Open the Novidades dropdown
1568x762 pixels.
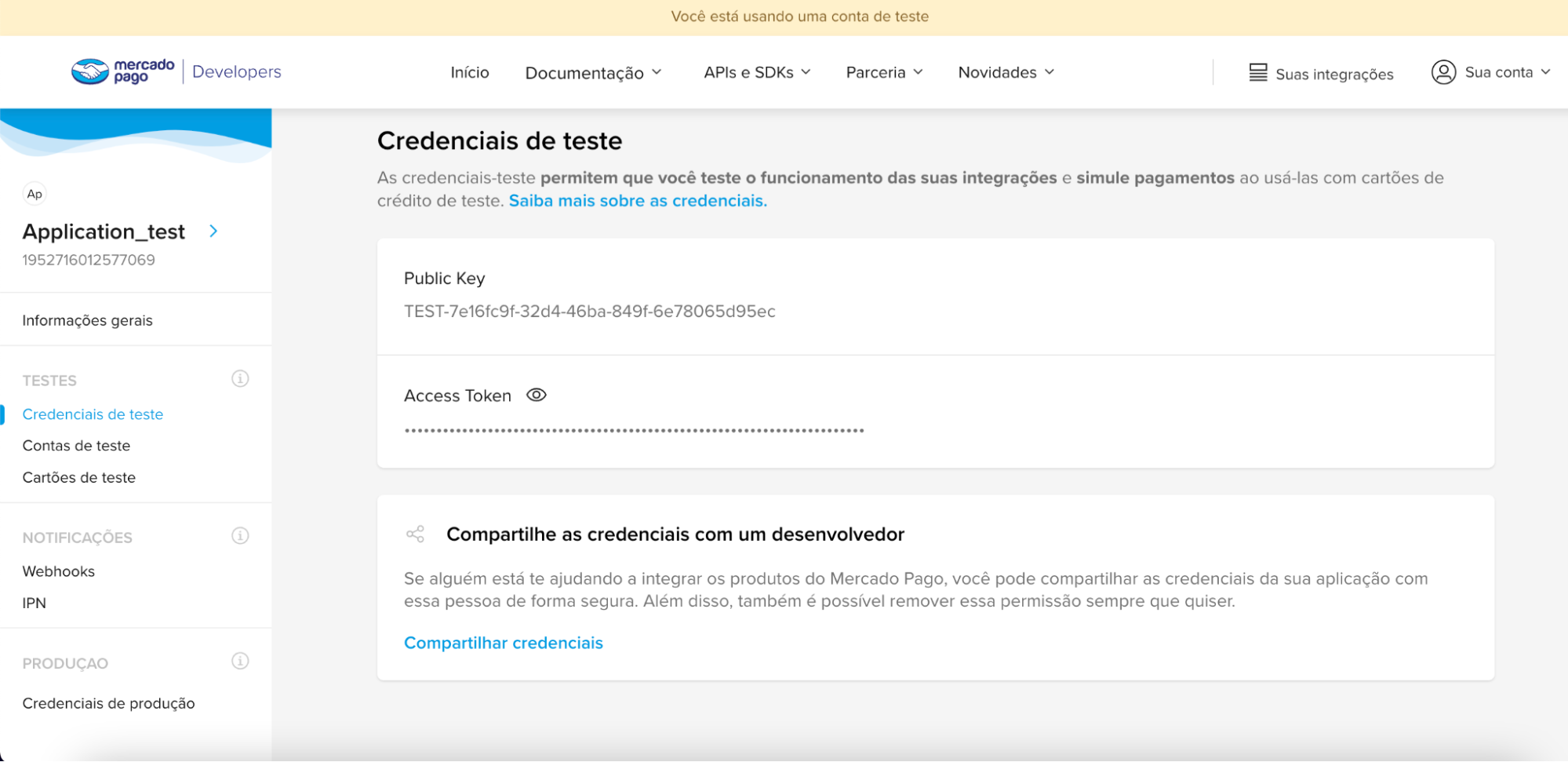[1006, 72]
